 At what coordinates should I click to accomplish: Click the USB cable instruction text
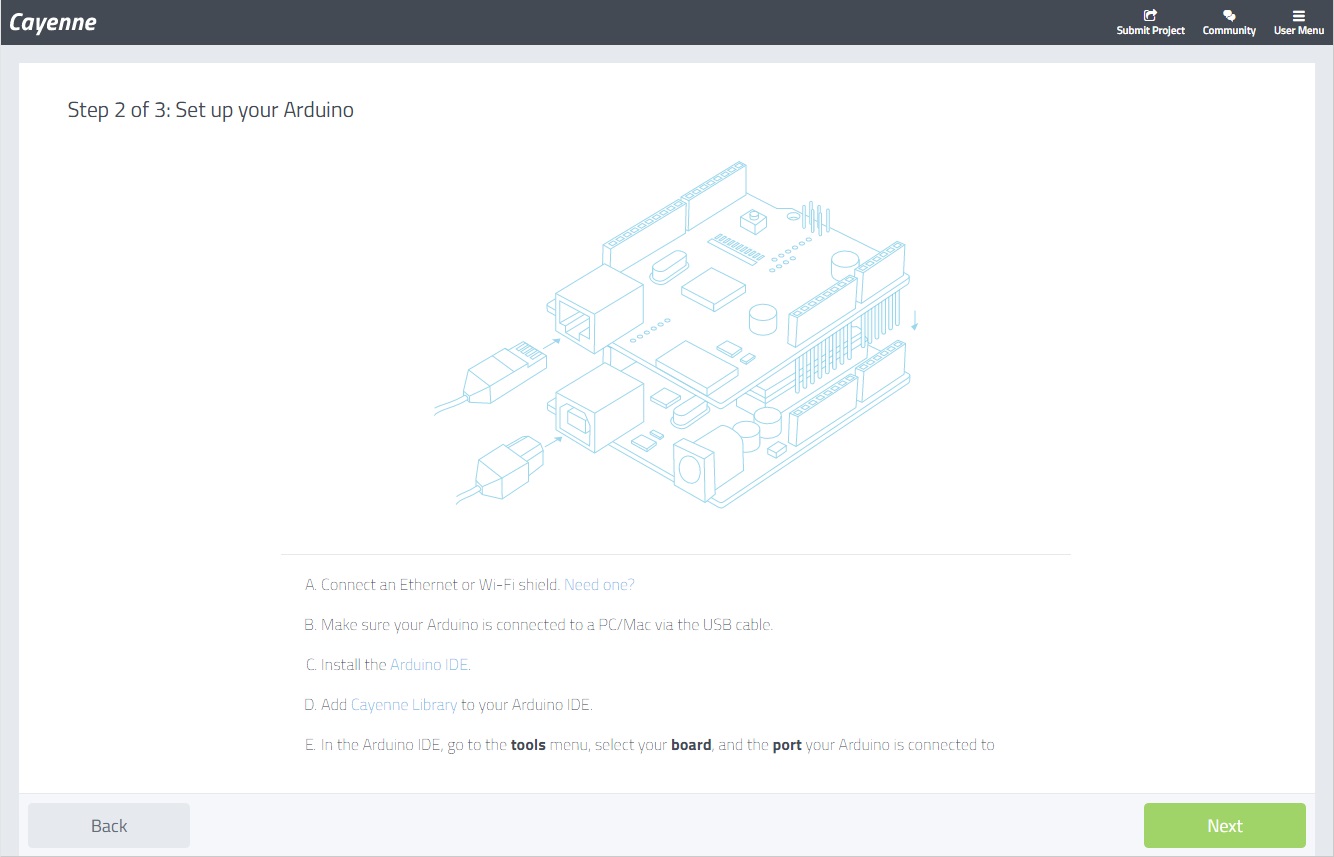539,625
